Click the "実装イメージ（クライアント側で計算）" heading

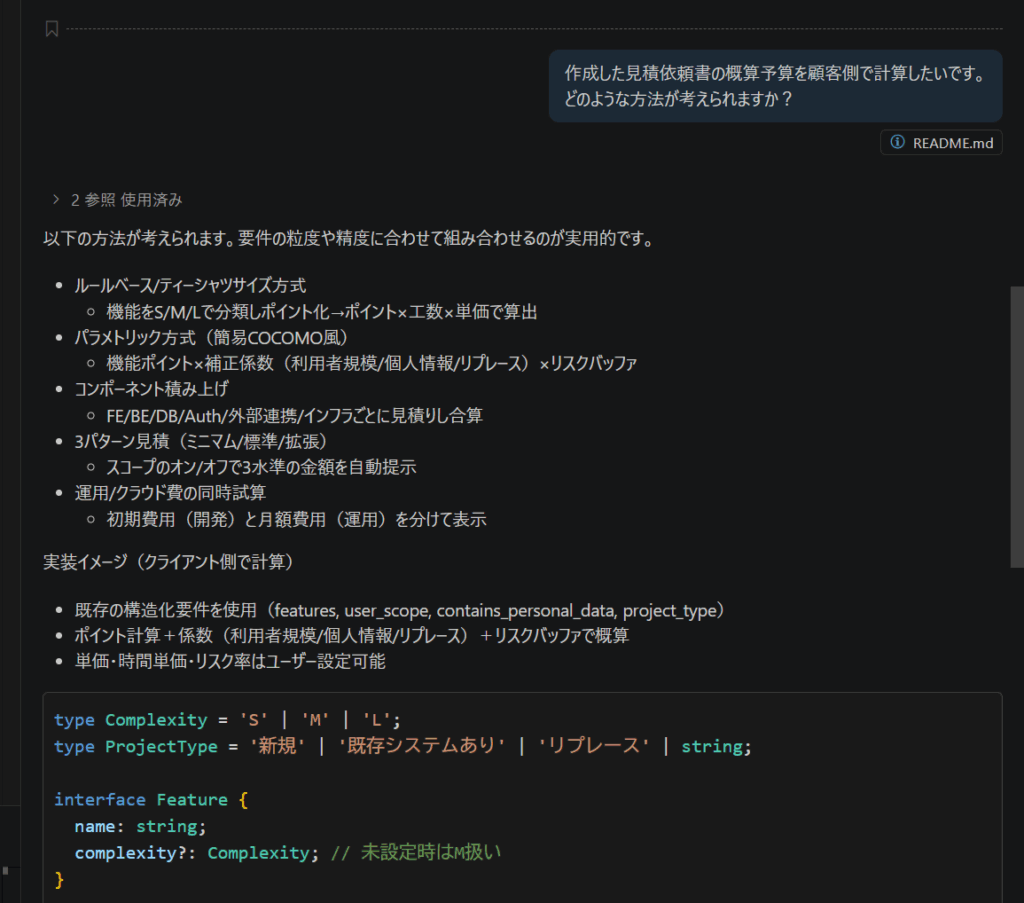tap(168, 562)
